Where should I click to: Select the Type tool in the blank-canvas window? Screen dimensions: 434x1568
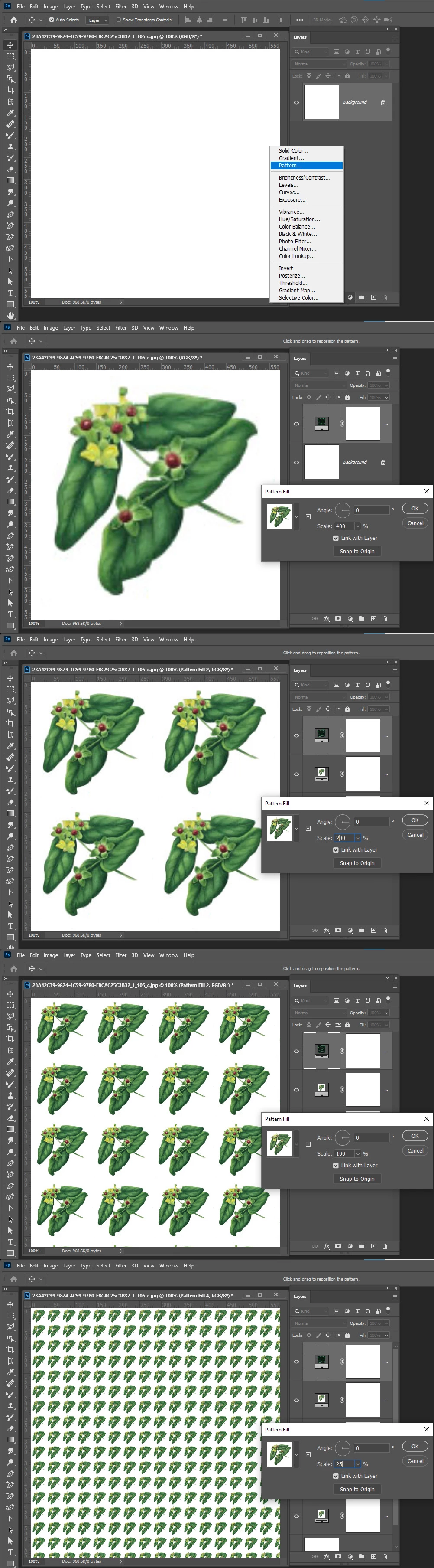click(10, 293)
